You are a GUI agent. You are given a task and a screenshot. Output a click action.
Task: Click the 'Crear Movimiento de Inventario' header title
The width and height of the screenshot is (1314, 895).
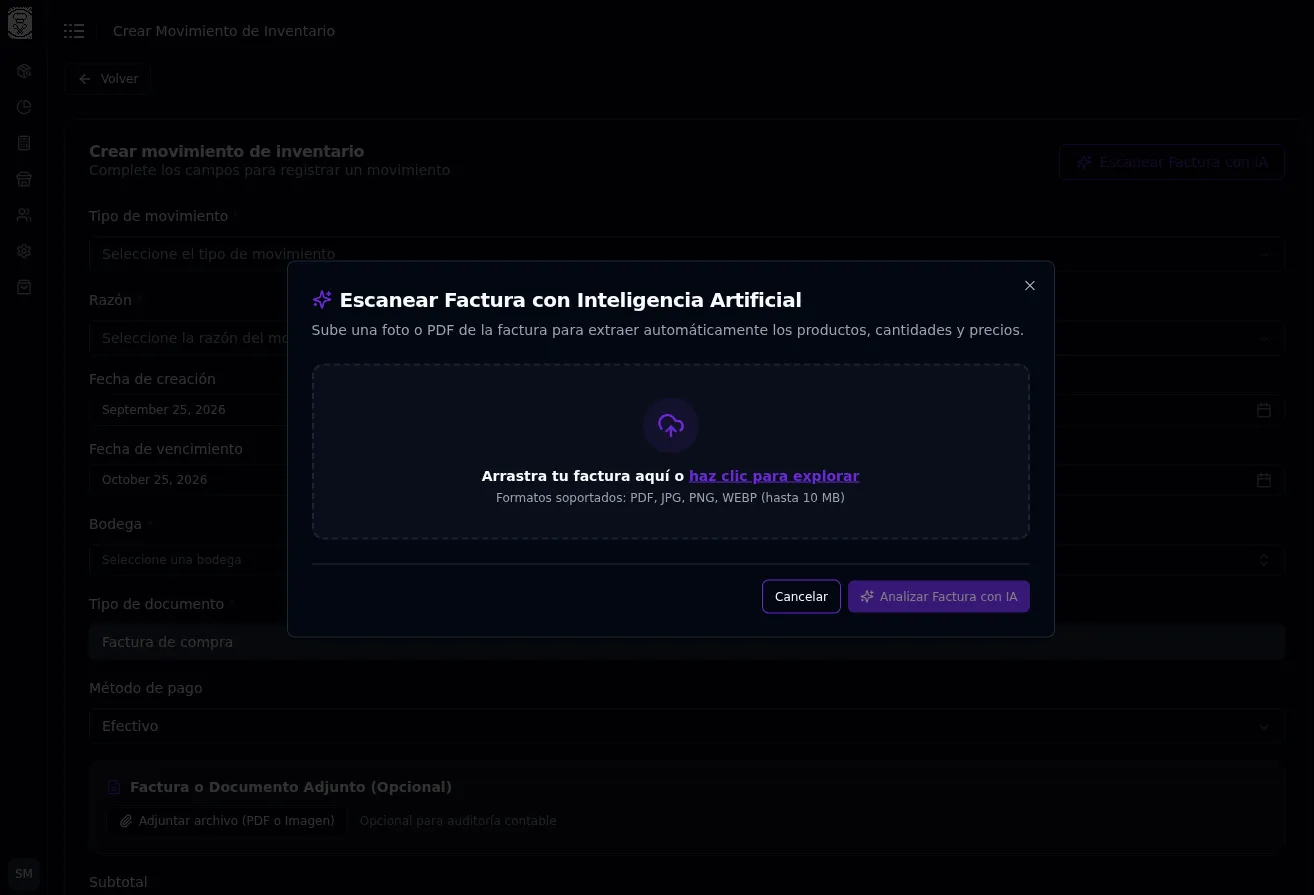pos(224,31)
